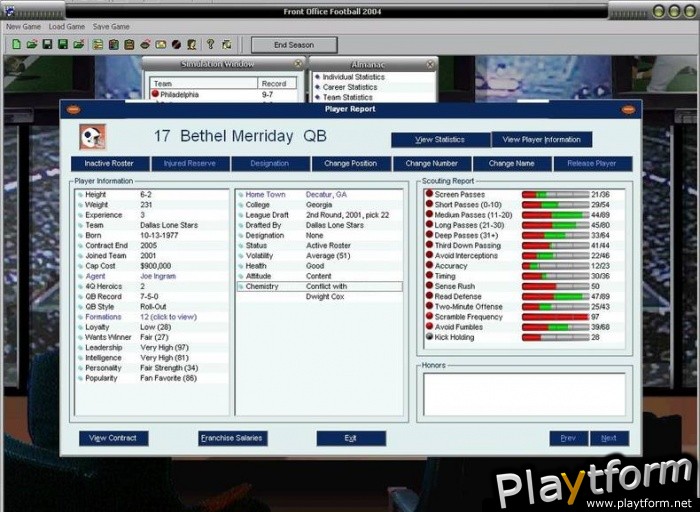Viewport: 700px width, 512px height.
Task: Open the Save Game menu
Action: (x=110, y=26)
